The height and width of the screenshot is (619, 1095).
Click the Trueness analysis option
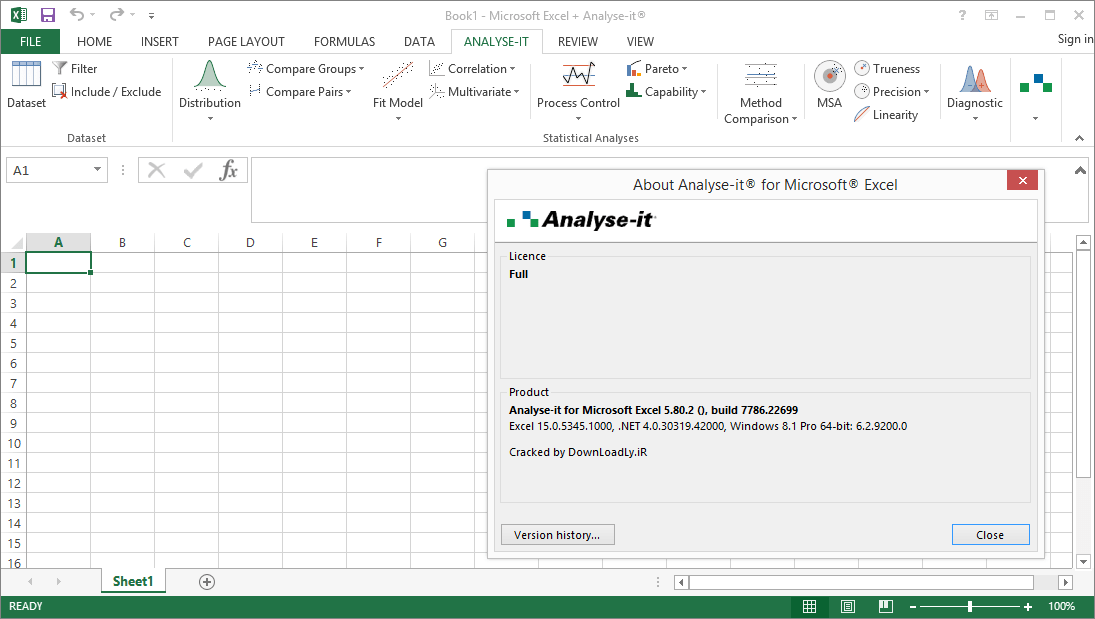[889, 68]
